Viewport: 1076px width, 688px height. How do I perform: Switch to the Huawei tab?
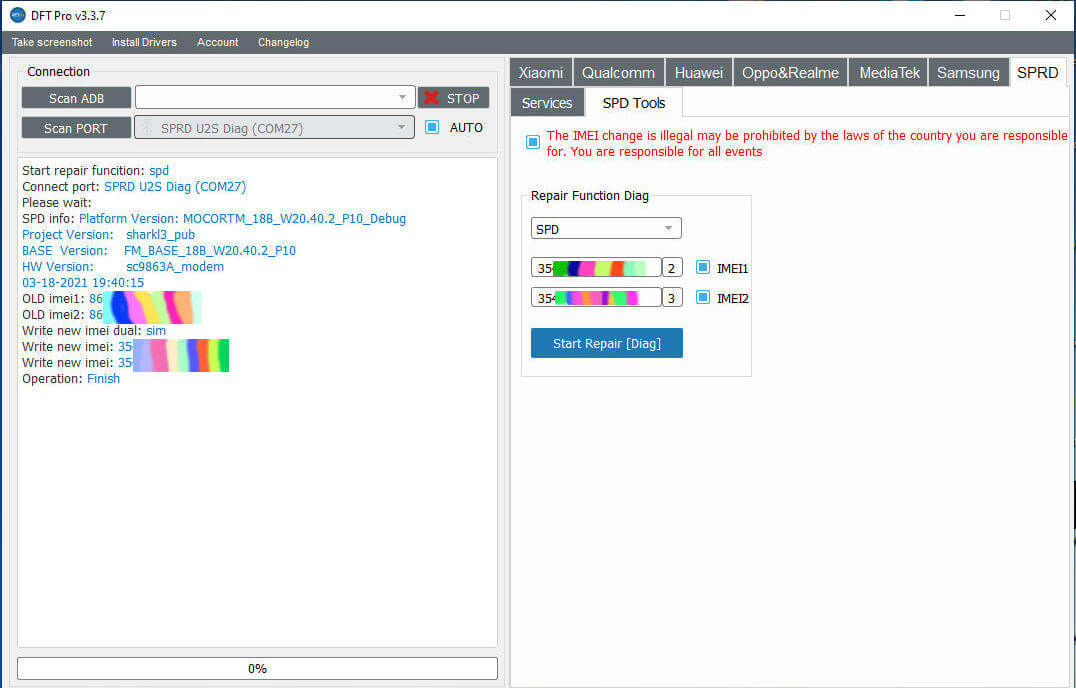pos(699,73)
